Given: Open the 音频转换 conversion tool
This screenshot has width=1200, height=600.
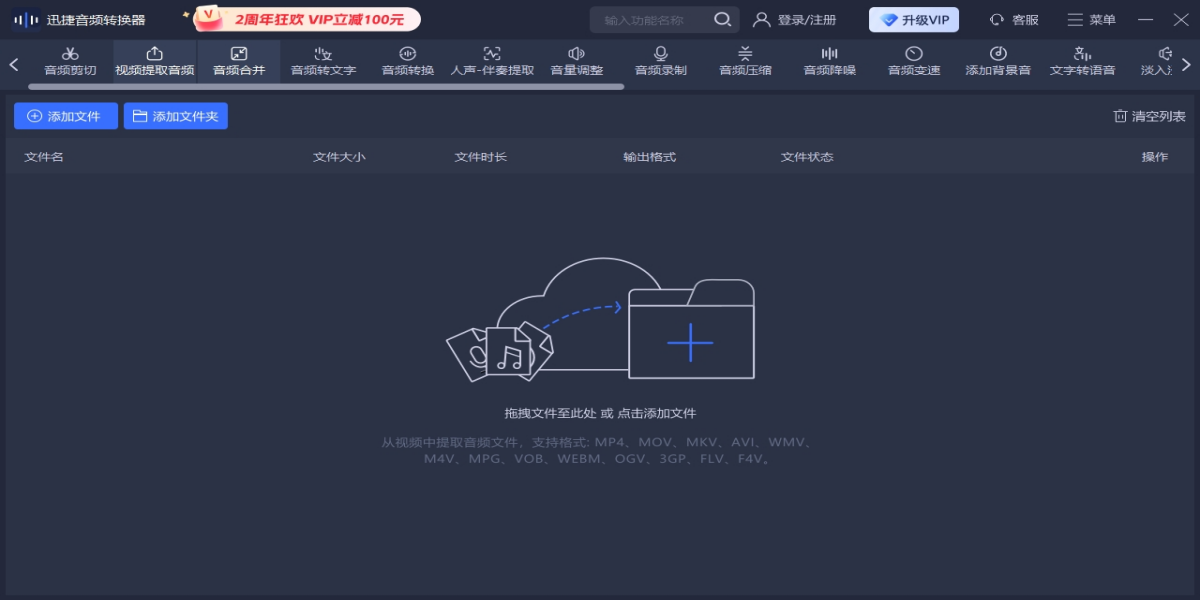Looking at the screenshot, I should pos(408,61).
